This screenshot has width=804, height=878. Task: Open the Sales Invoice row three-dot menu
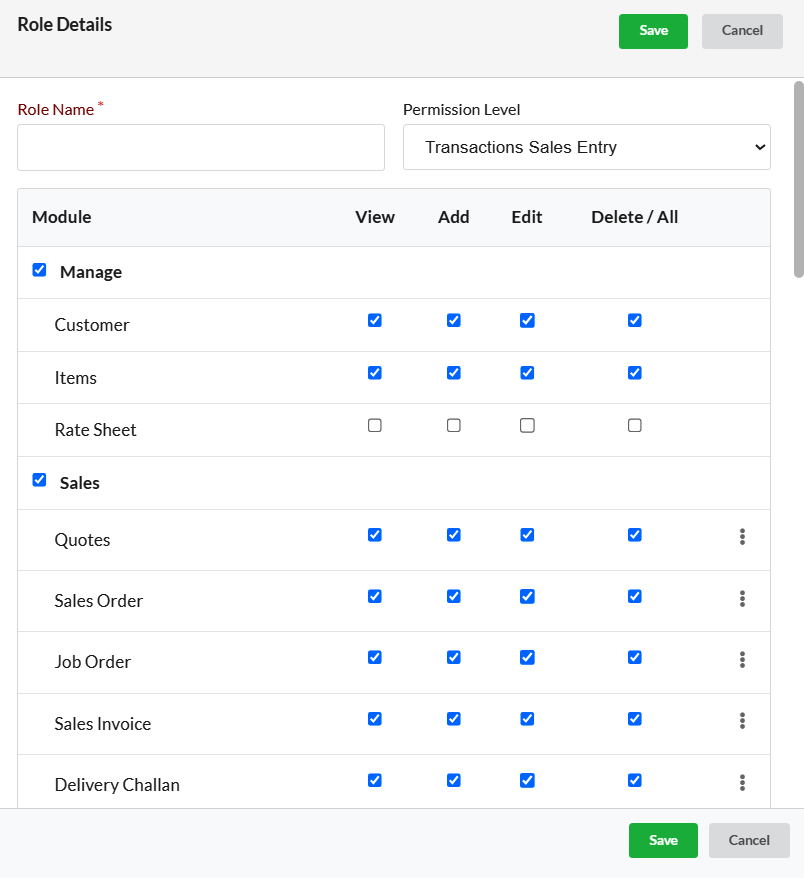(742, 721)
